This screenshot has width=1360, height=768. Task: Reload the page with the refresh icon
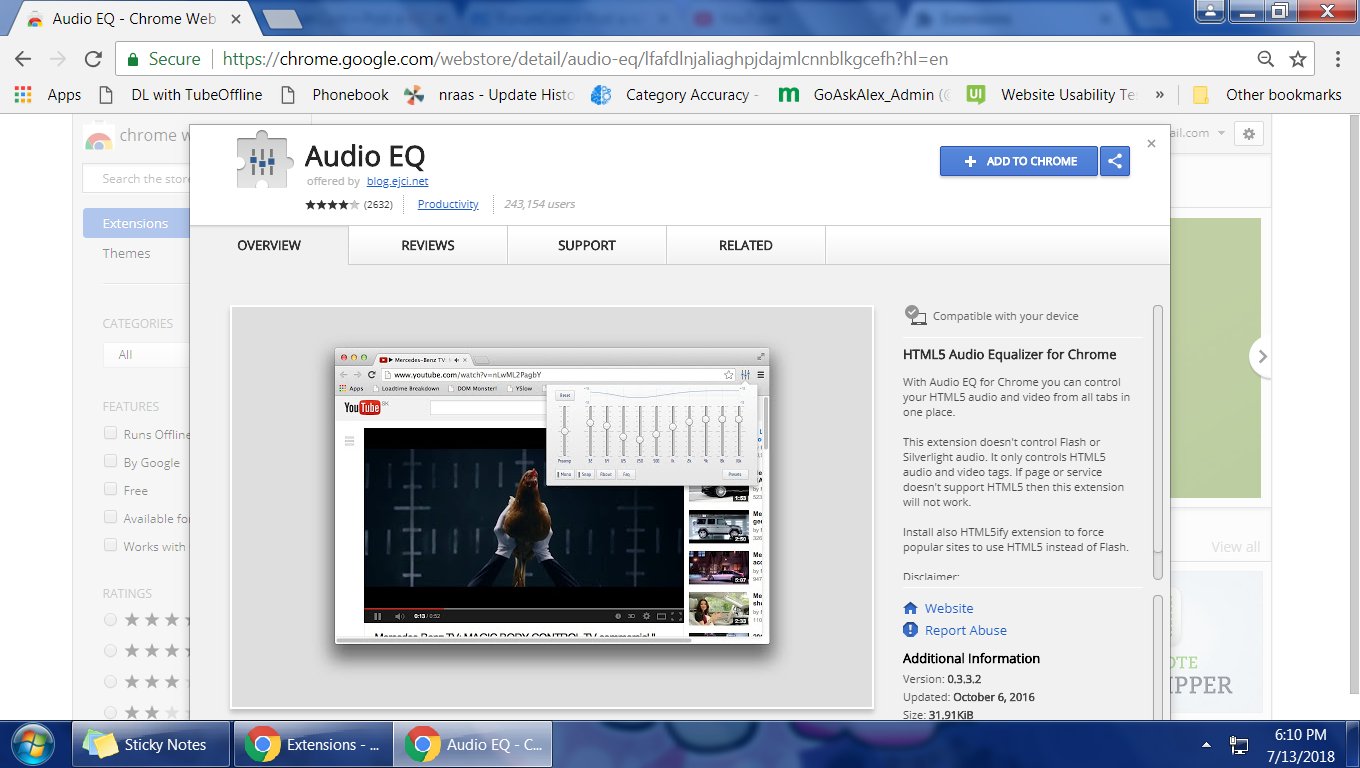pyautogui.click(x=93, y=59)
